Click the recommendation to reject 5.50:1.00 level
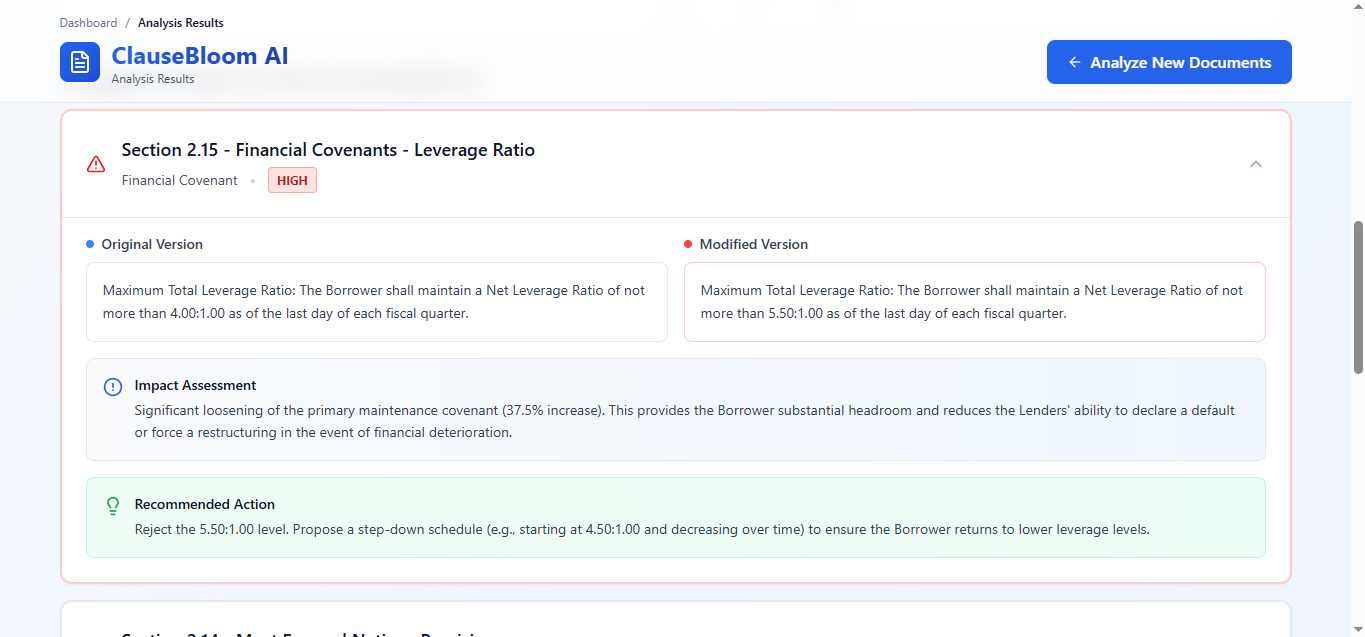 click(x=642, y=529)
